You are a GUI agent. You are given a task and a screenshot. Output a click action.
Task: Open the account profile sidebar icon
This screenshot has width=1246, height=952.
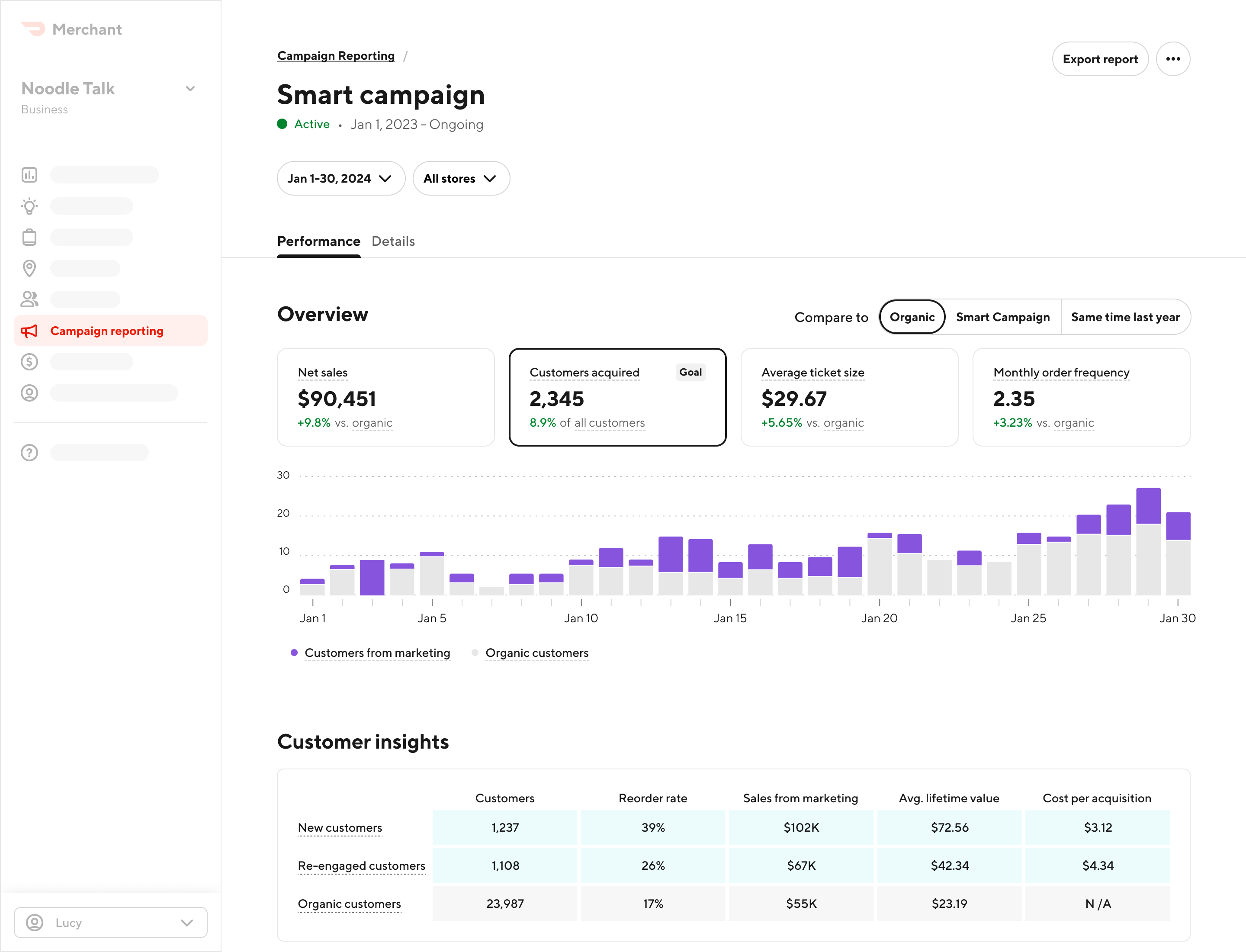tap(29, 393)
